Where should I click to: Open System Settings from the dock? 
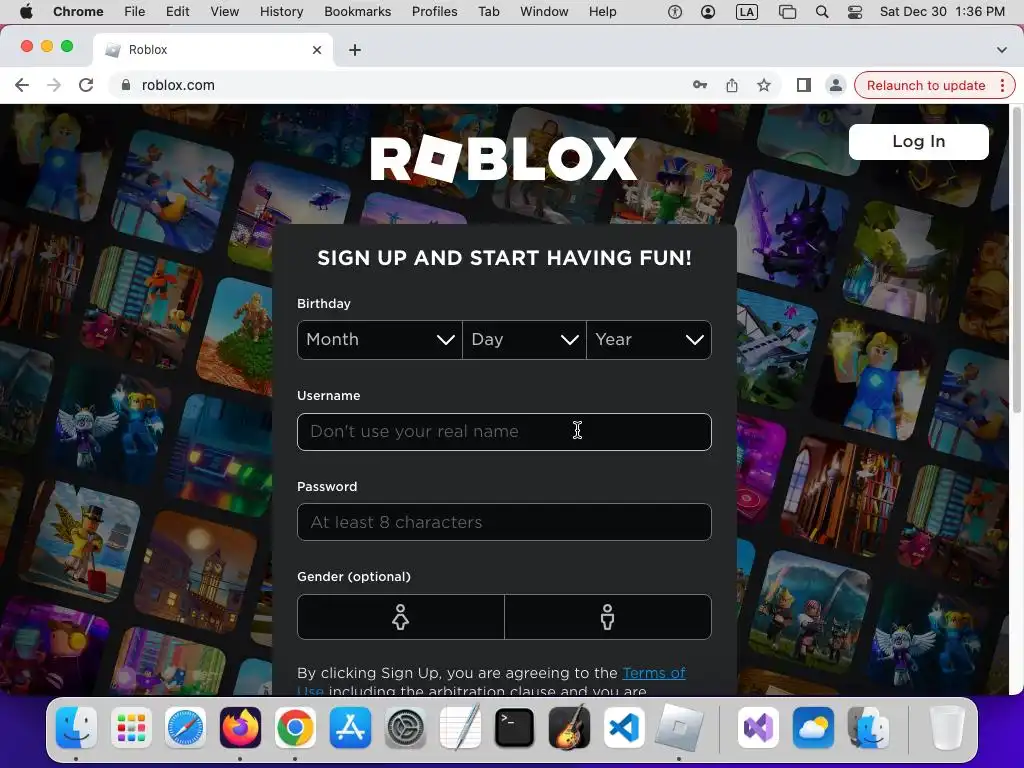tap(405, 728)
